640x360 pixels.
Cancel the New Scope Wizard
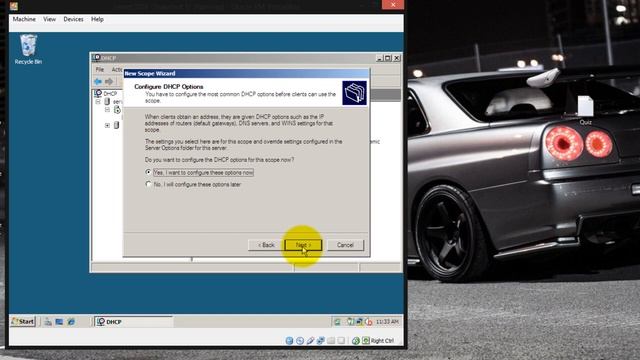click(x=345, y=245)
